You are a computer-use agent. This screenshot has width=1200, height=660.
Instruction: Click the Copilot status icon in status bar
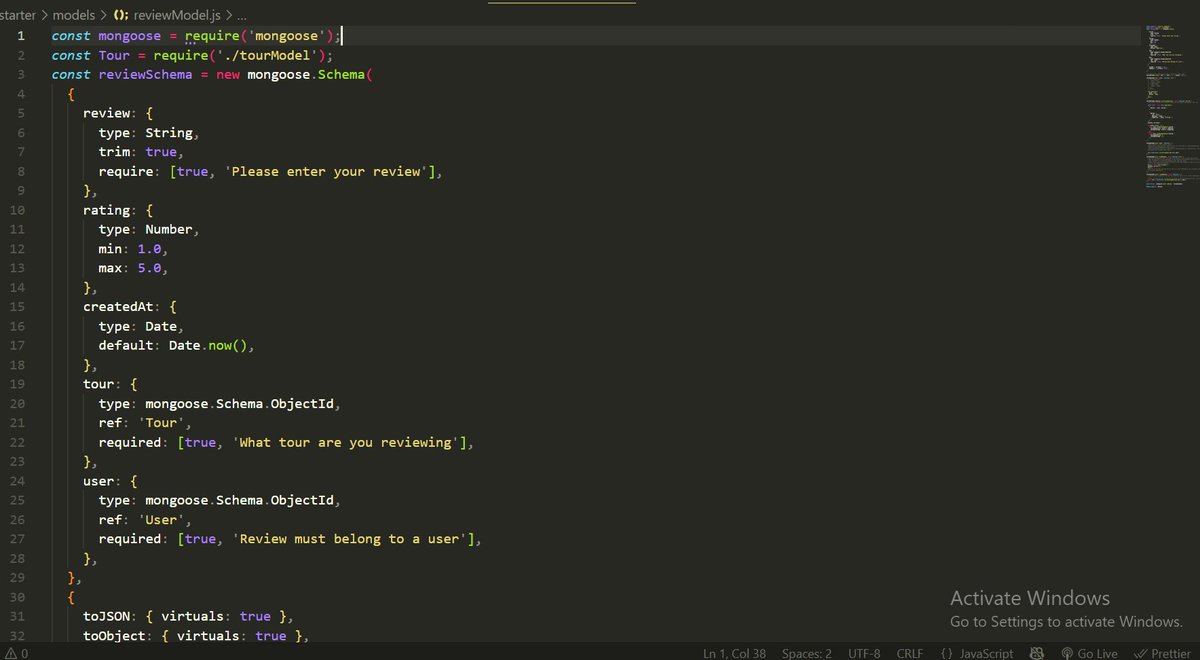tap(1037, 653)
